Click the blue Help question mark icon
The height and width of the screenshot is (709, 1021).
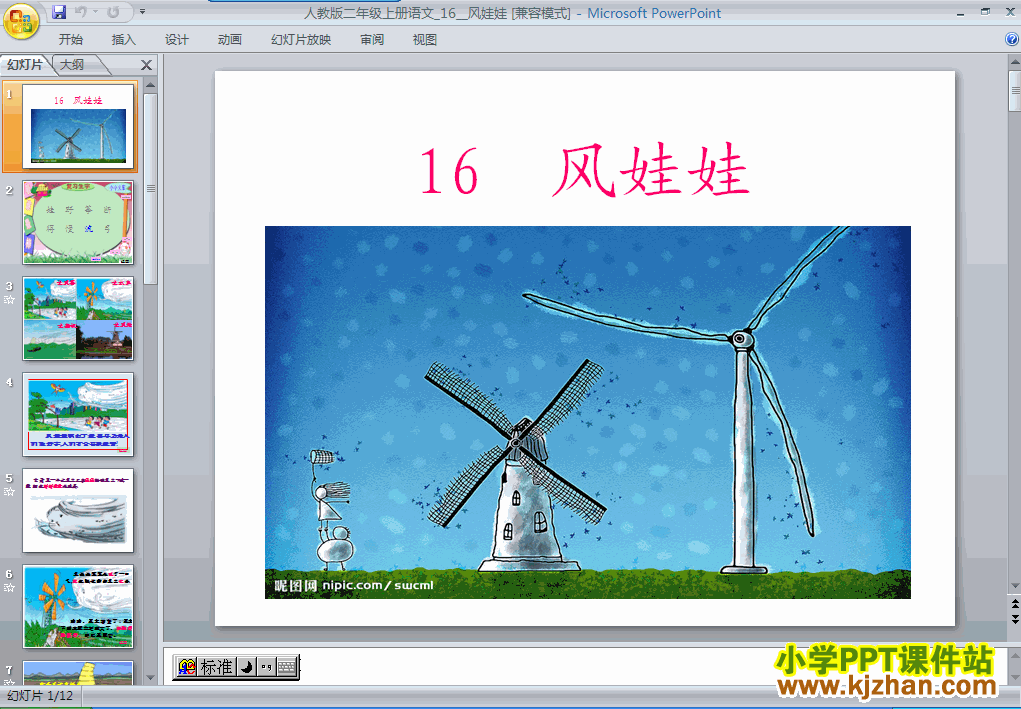click(1012, 40)
